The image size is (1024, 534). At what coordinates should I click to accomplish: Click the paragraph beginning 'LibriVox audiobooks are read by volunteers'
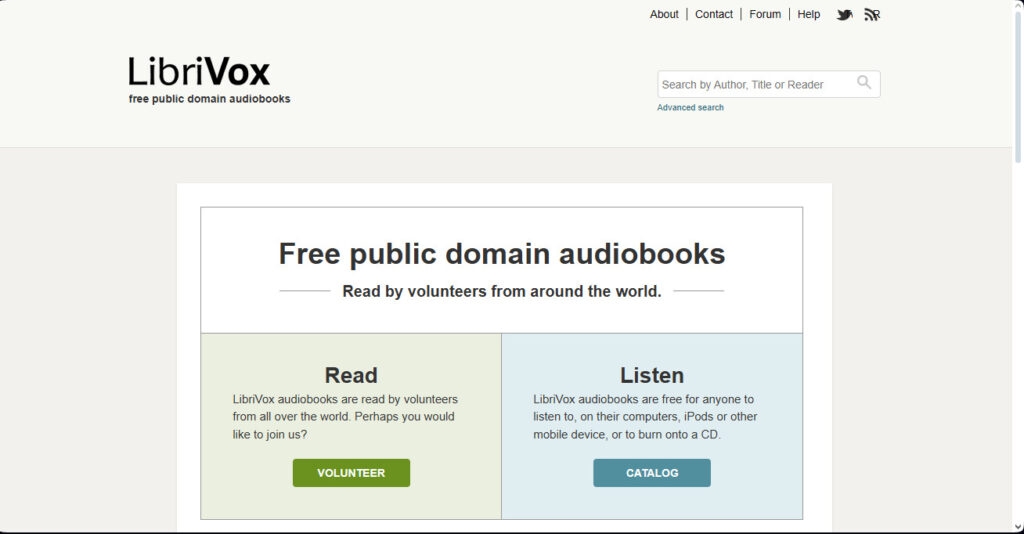pyautogui.click(x=345, y=416)
